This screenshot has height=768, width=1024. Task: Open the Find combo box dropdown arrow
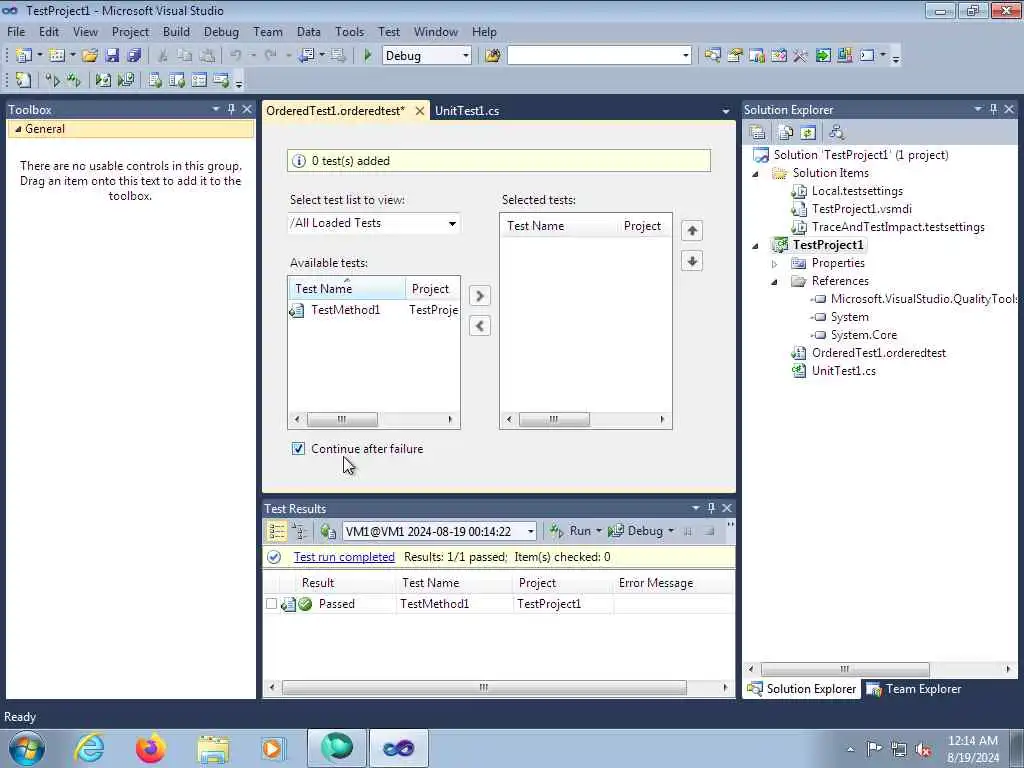pyautogui.click(x=685, y=56)
